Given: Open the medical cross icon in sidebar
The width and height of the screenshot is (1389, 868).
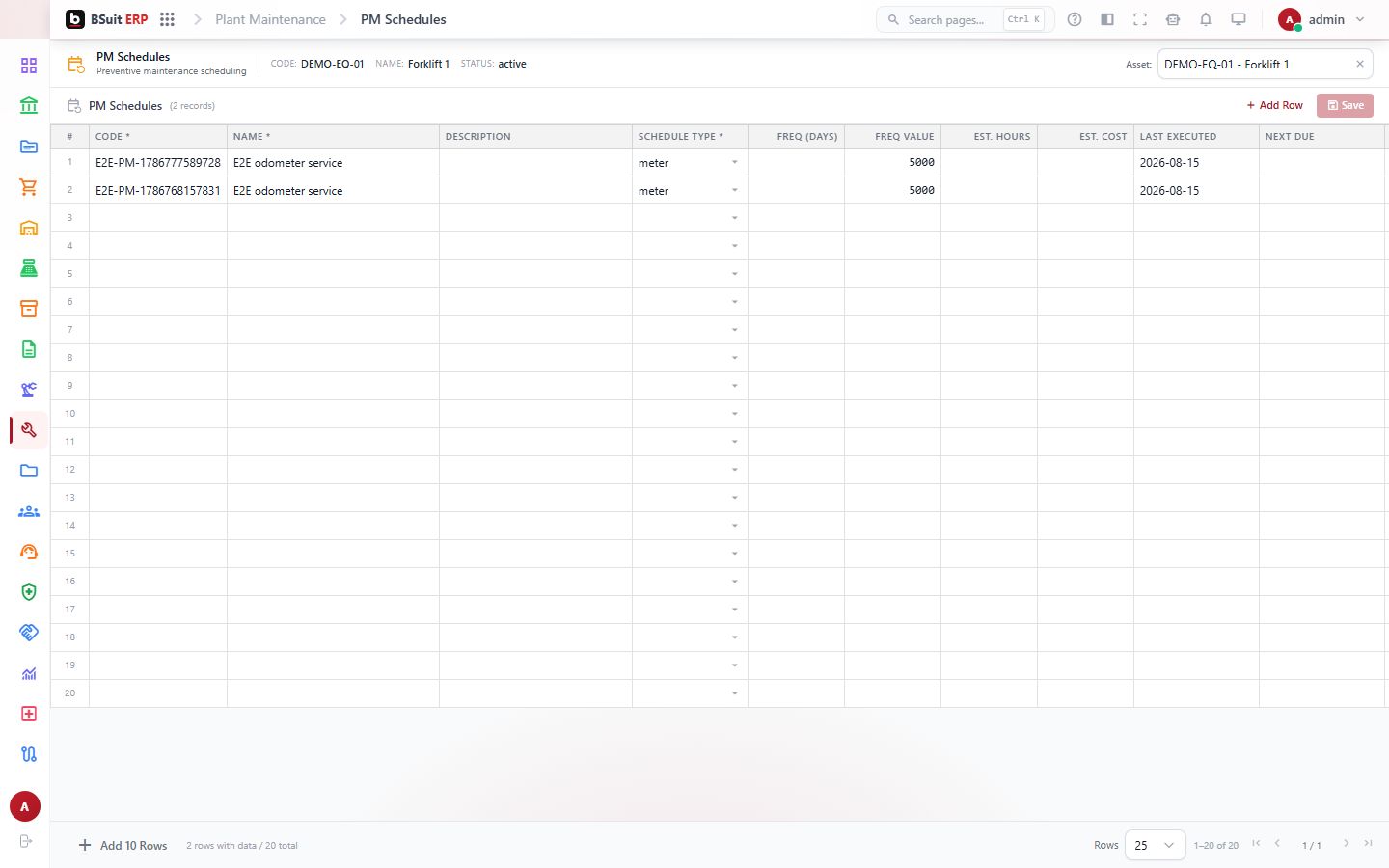Looking at the screenshot, I should click(x=29, y=714).
